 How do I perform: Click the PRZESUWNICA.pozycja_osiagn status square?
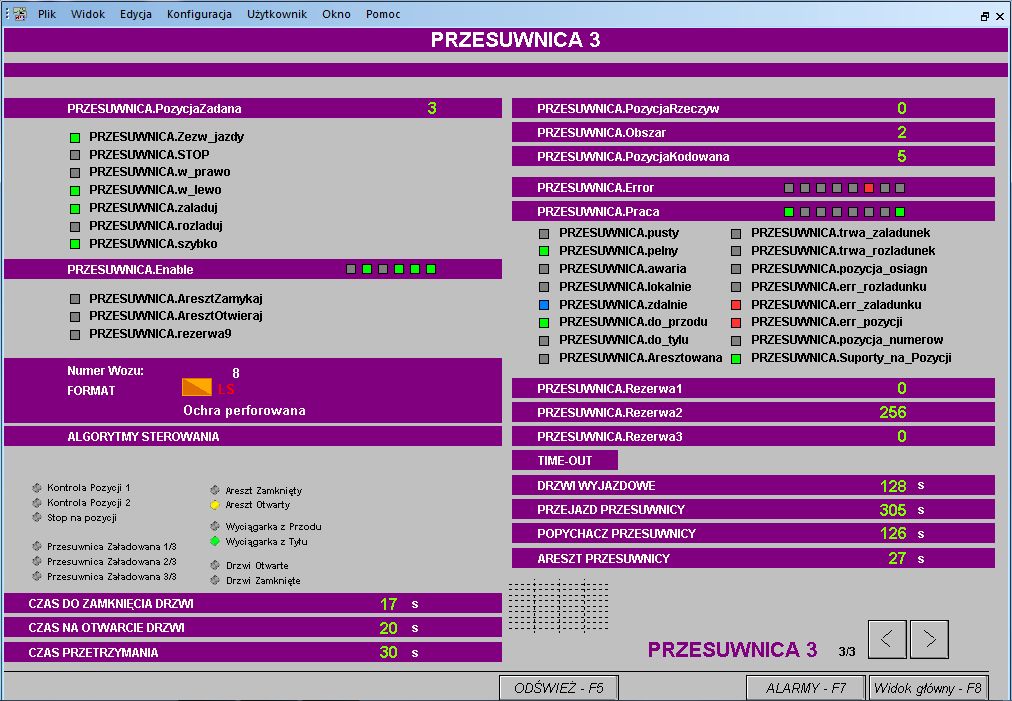(x=736, y=269)
